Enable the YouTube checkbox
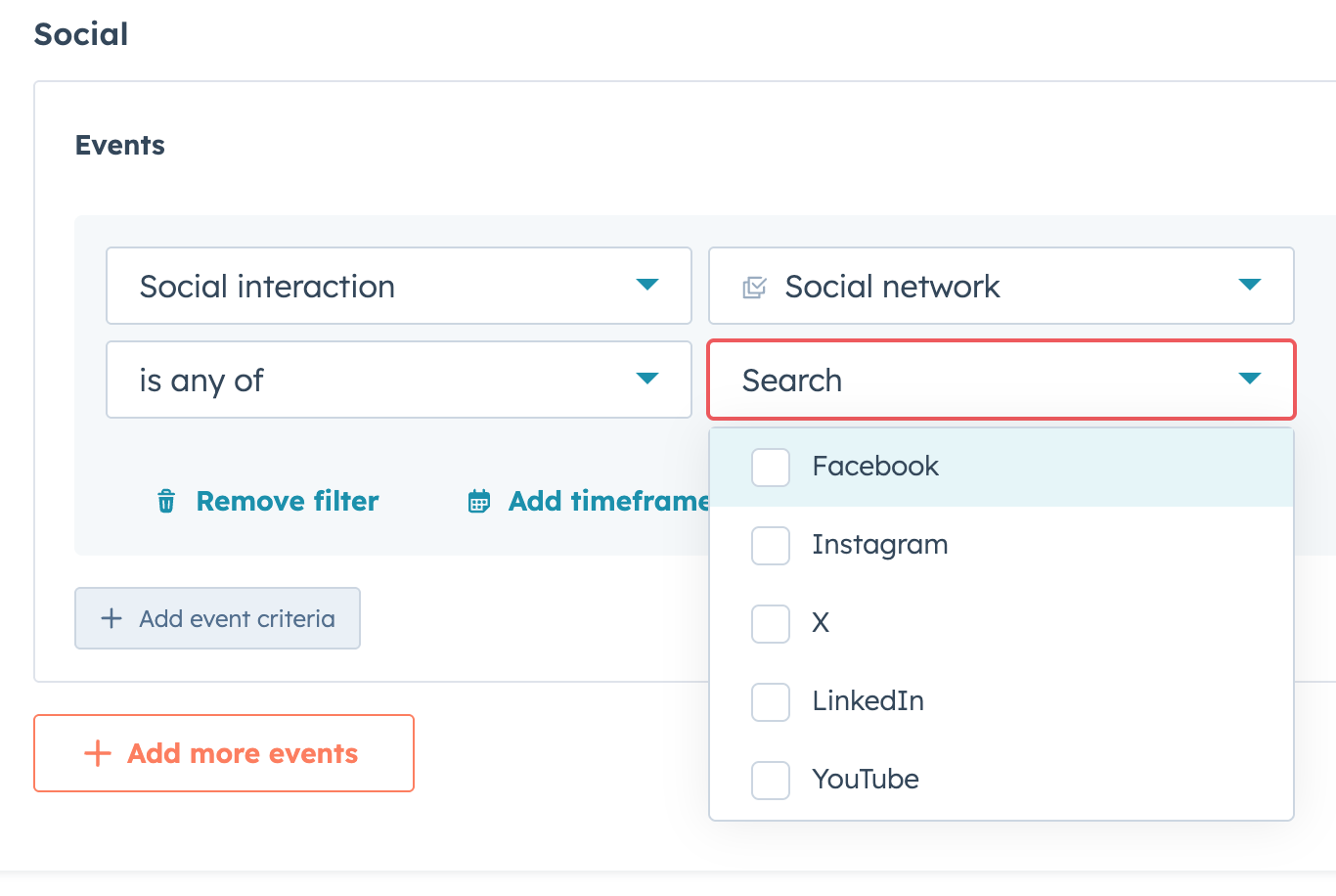 pyautogui.click(x=771, y=780)
